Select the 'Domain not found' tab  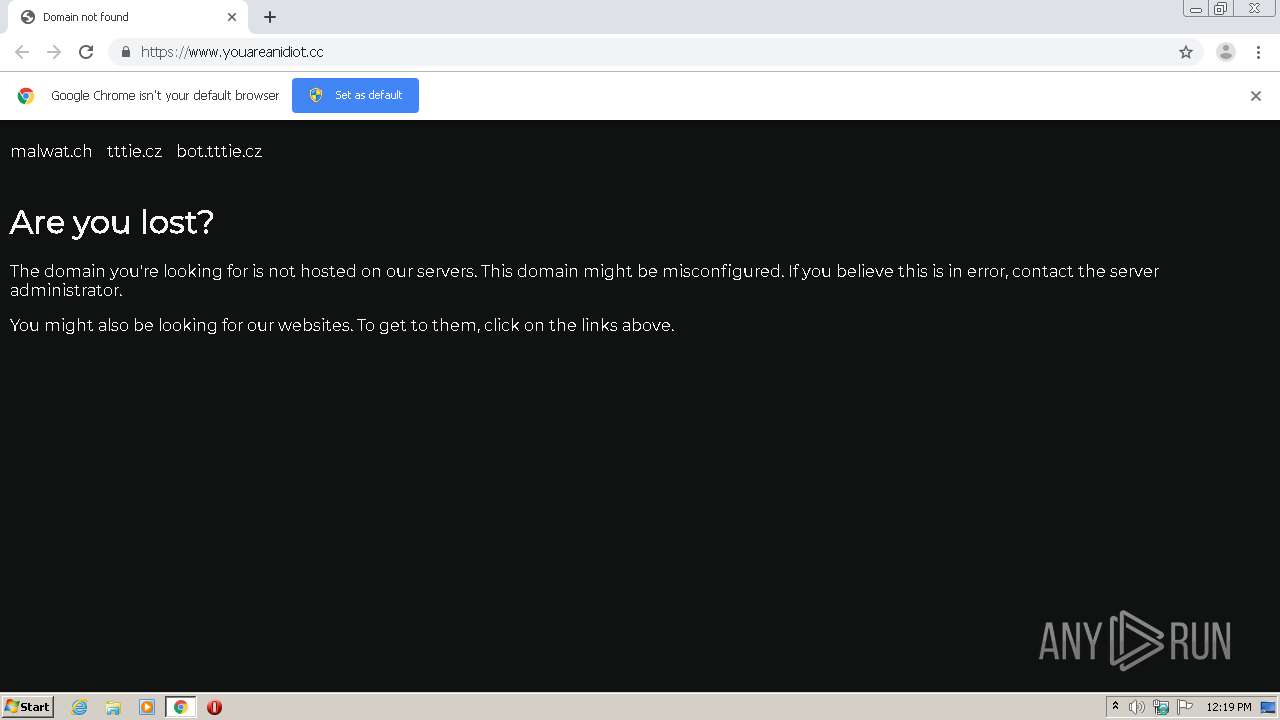pos(128,17)
